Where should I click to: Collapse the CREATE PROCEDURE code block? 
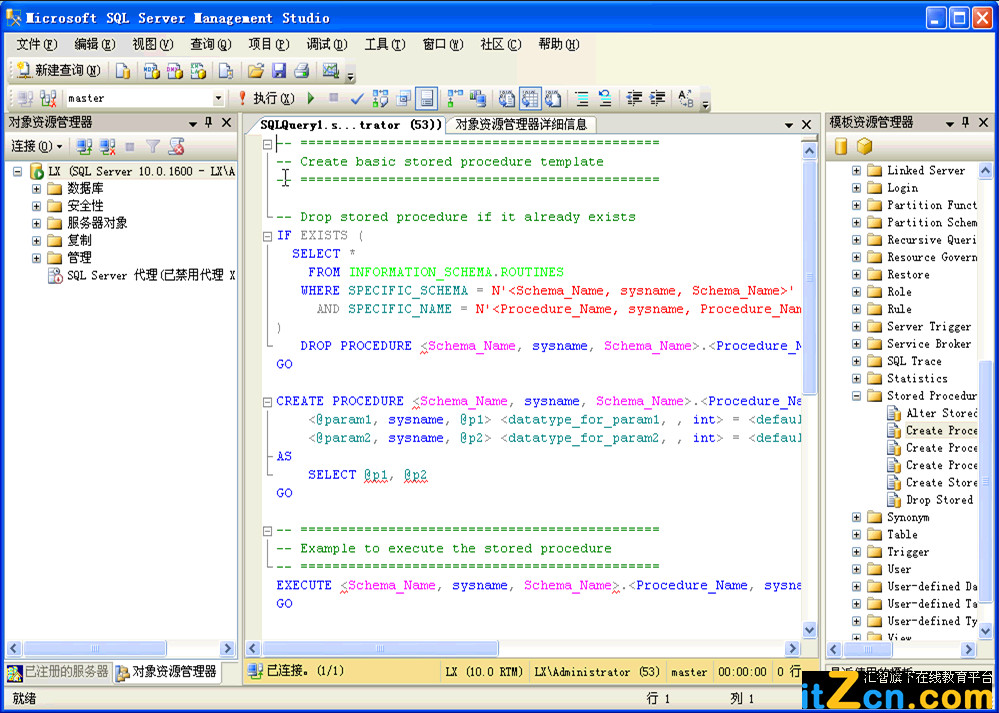tap(268, 402)
